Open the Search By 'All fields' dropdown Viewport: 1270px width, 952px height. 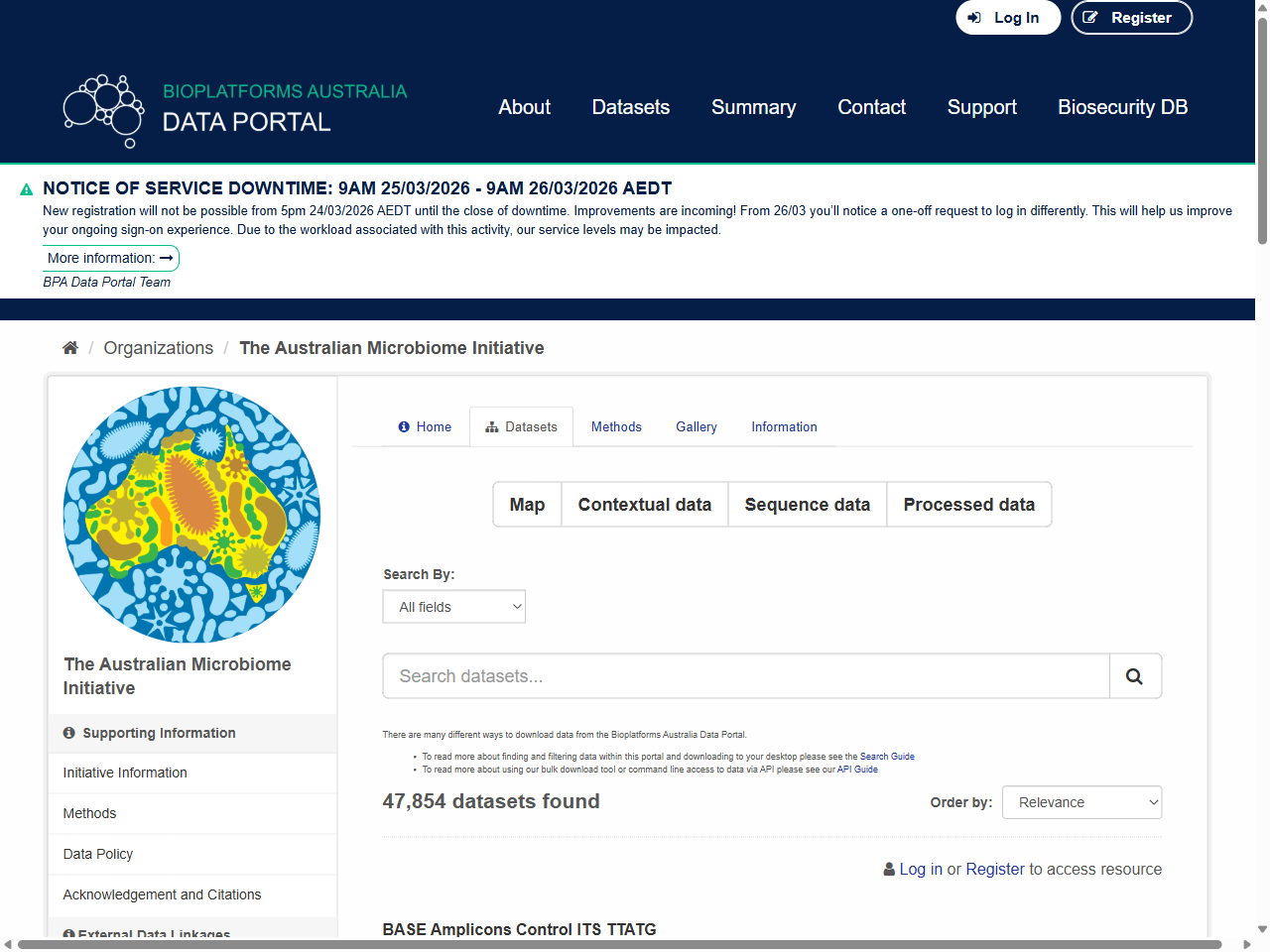click(453, 607)
